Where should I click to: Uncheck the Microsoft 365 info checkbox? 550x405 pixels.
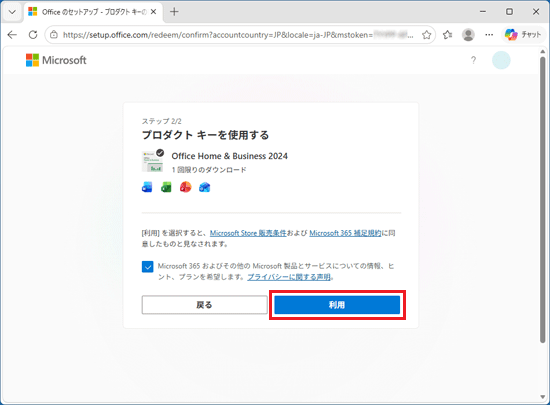click(x=147, y=266)
